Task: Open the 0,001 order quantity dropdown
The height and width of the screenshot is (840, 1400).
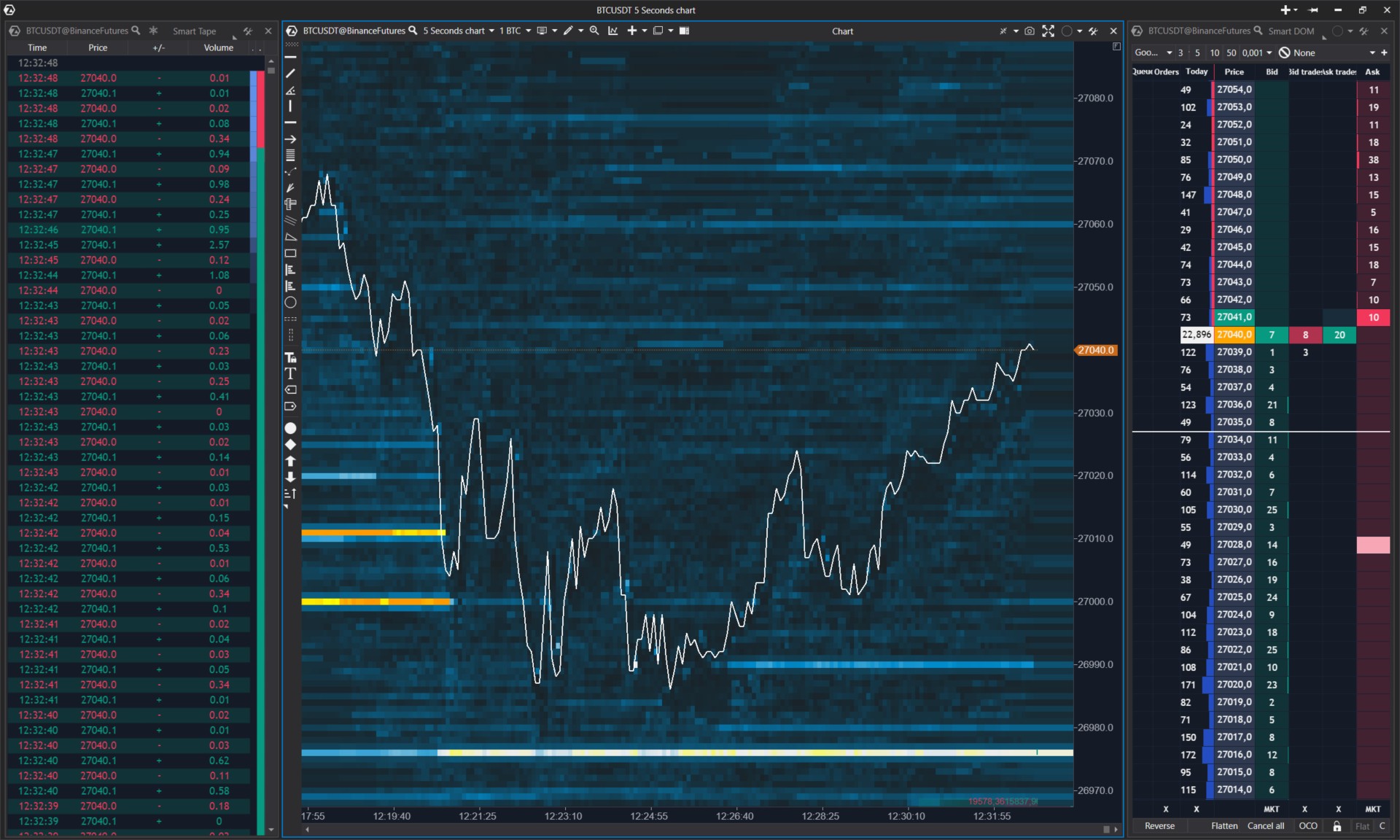Action: click(x=1269, y=52)
